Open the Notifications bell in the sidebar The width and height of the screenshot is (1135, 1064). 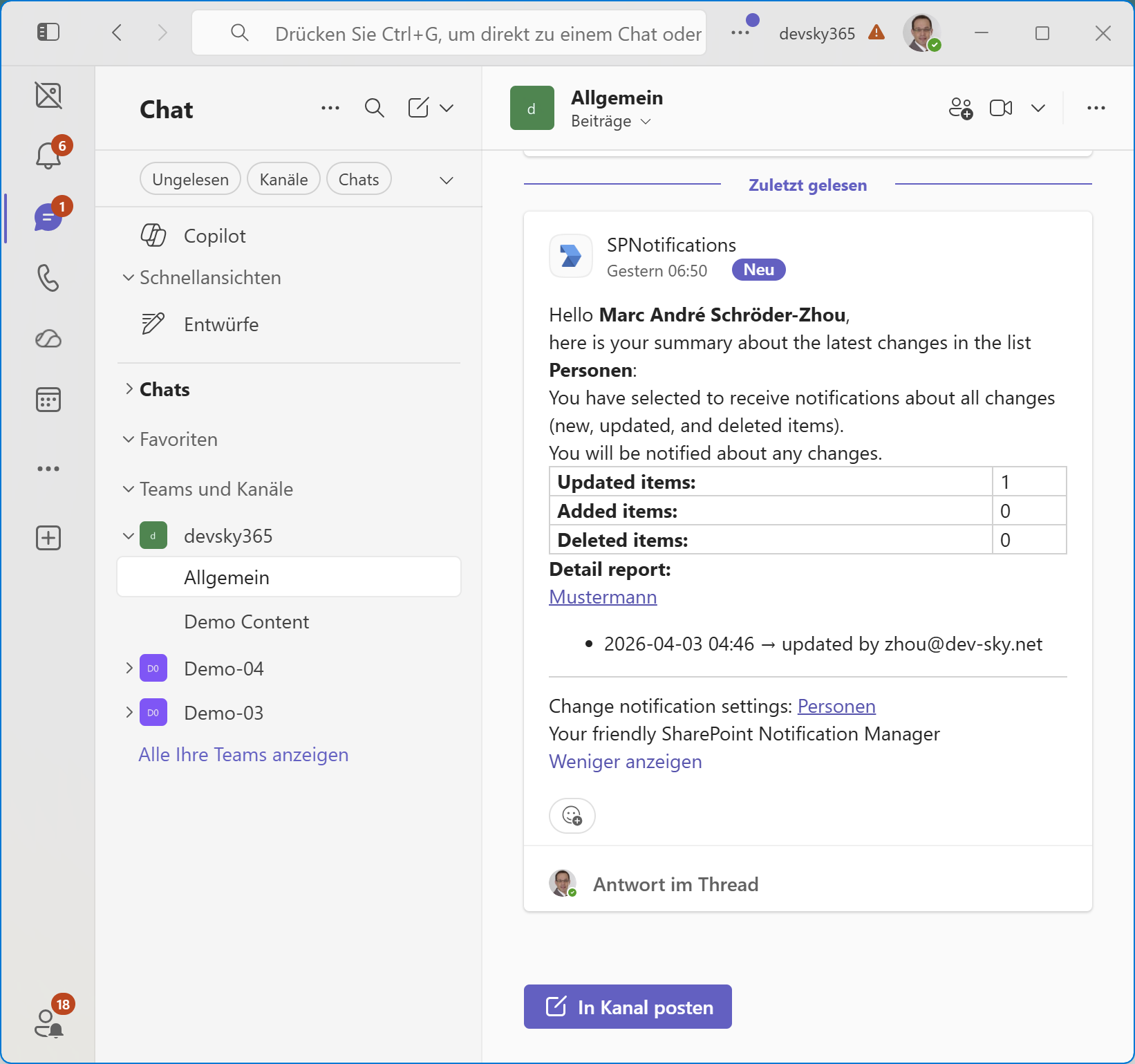[x=47, y=155]
